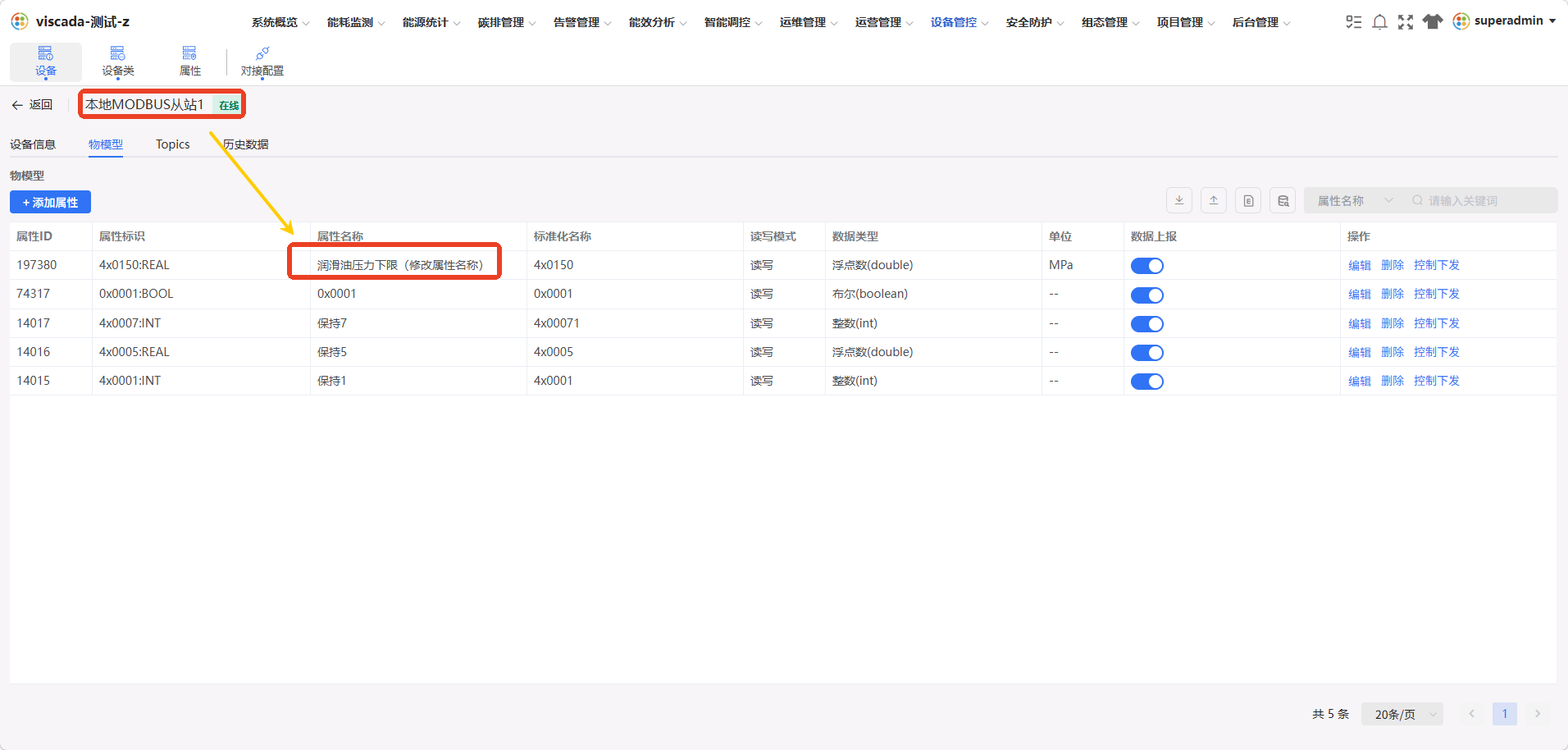Screen dimensions: 1568x750
Task: Click 删除 for property 14015
Action: click(1393, 381)
